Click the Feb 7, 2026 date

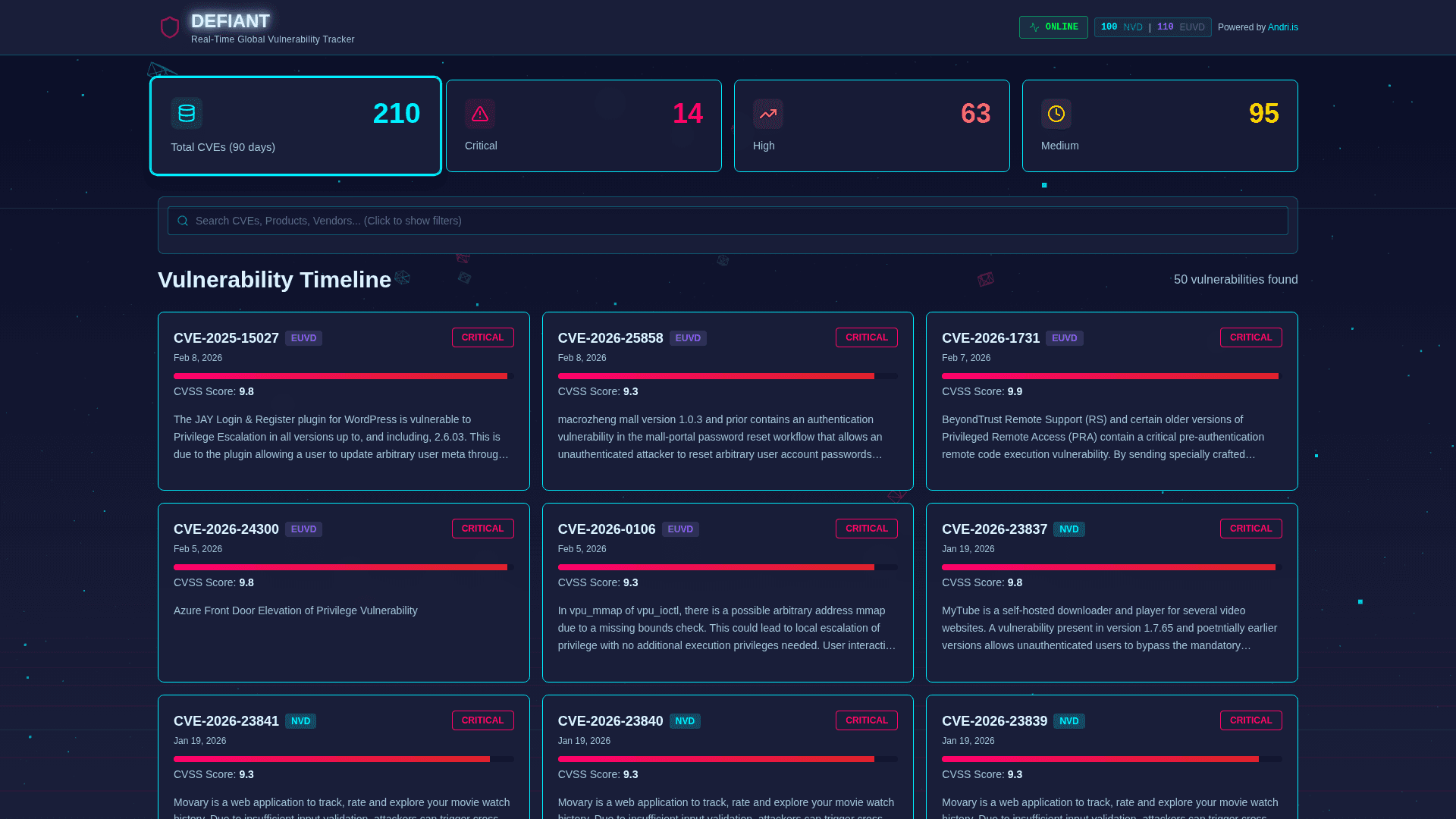click(x=966, y=358)
